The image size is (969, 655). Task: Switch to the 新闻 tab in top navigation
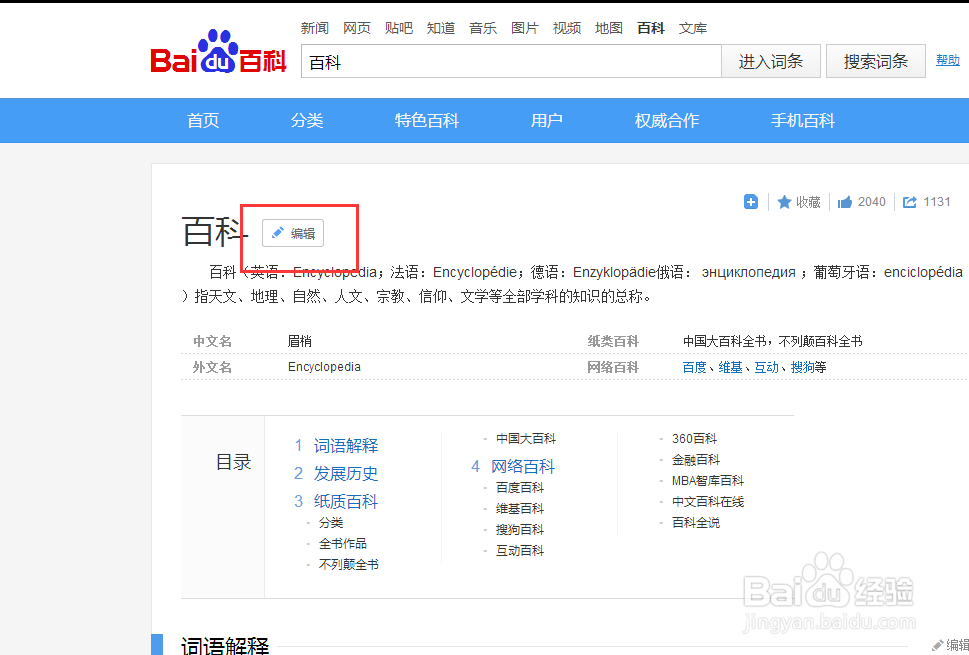pos(314,27)
